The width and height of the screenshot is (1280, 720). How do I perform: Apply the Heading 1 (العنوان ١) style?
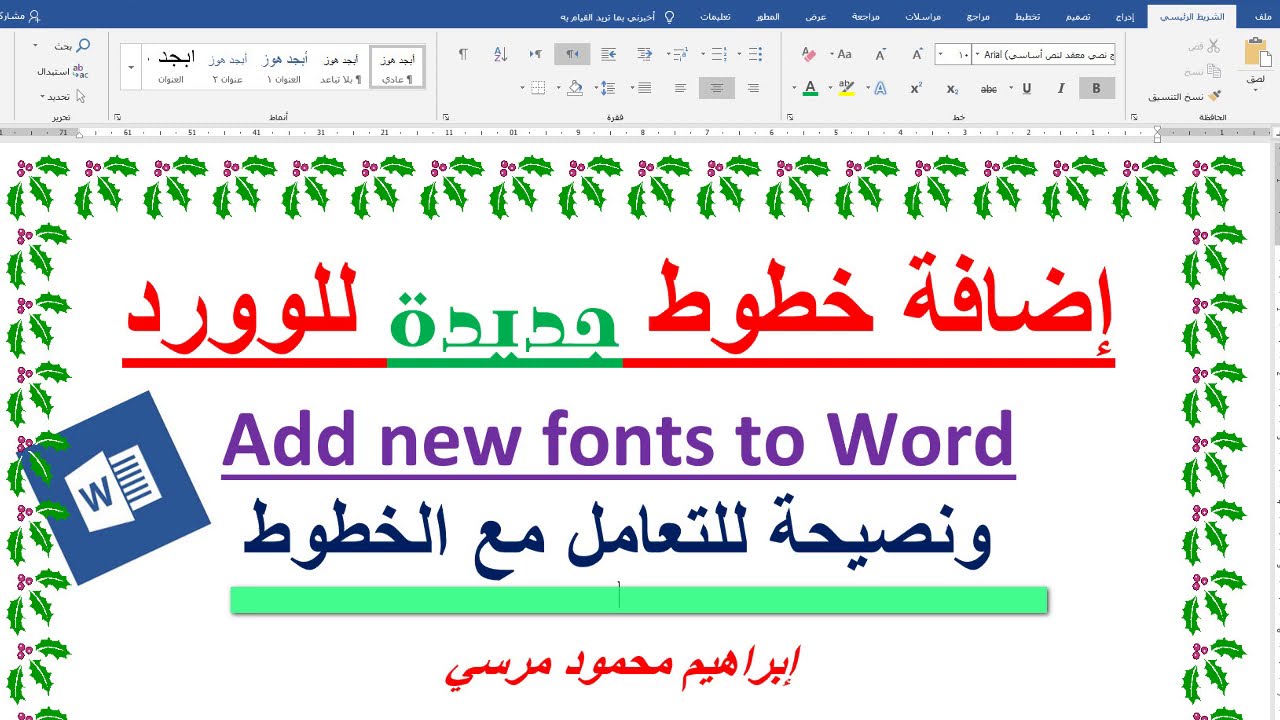(286, 67)
